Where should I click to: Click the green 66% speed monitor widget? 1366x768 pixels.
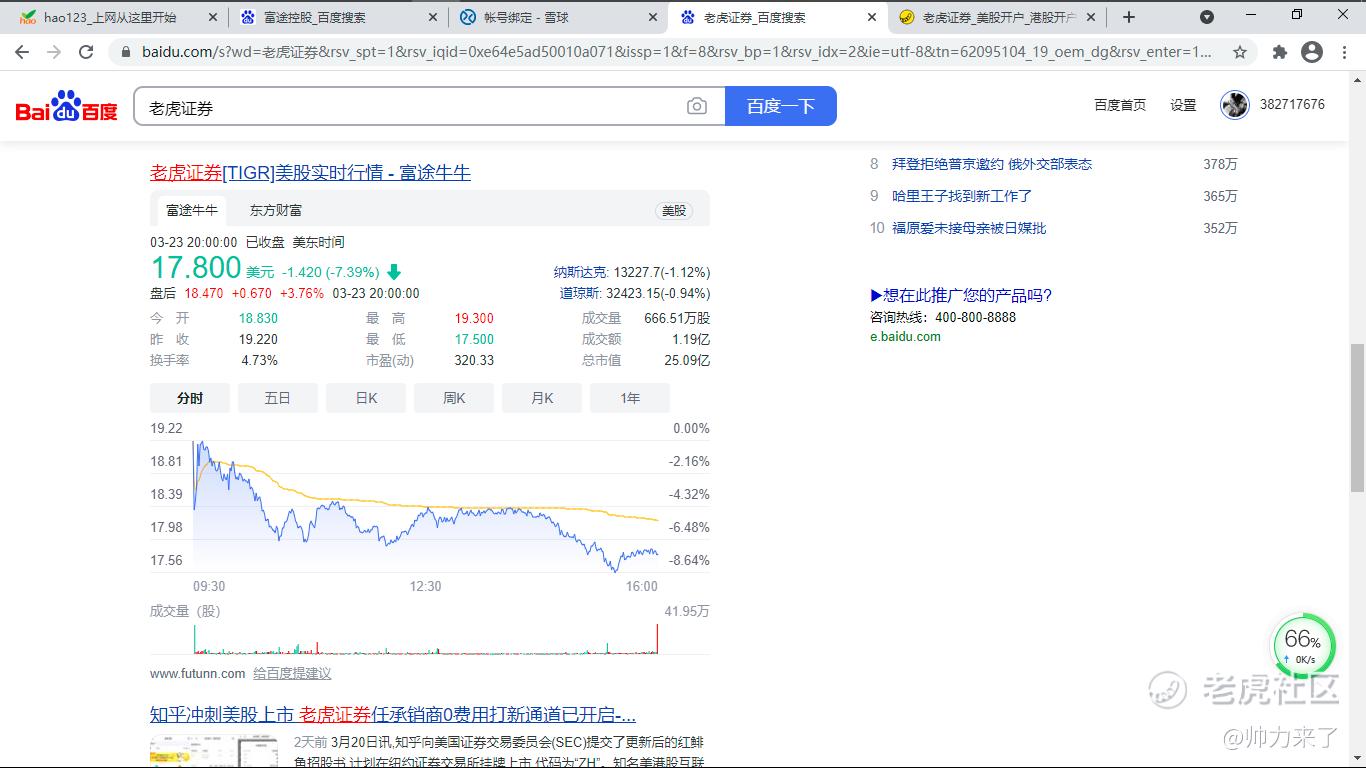coord(1303,646)
